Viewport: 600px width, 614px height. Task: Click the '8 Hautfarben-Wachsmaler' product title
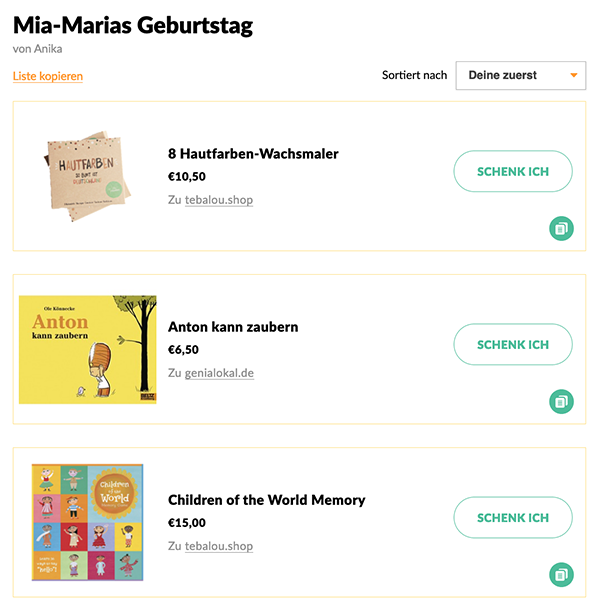coord(253,154)
